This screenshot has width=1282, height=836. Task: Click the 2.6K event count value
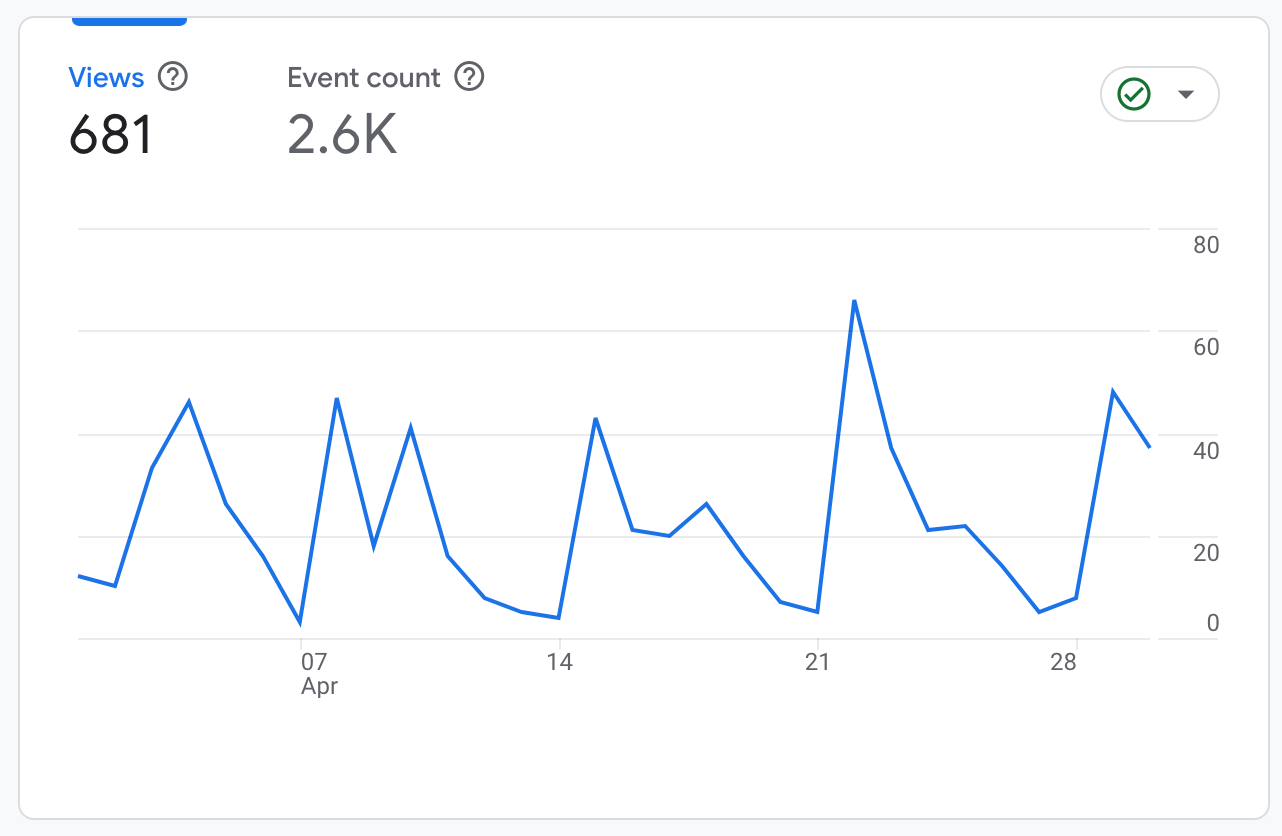[x=343, y=135]
